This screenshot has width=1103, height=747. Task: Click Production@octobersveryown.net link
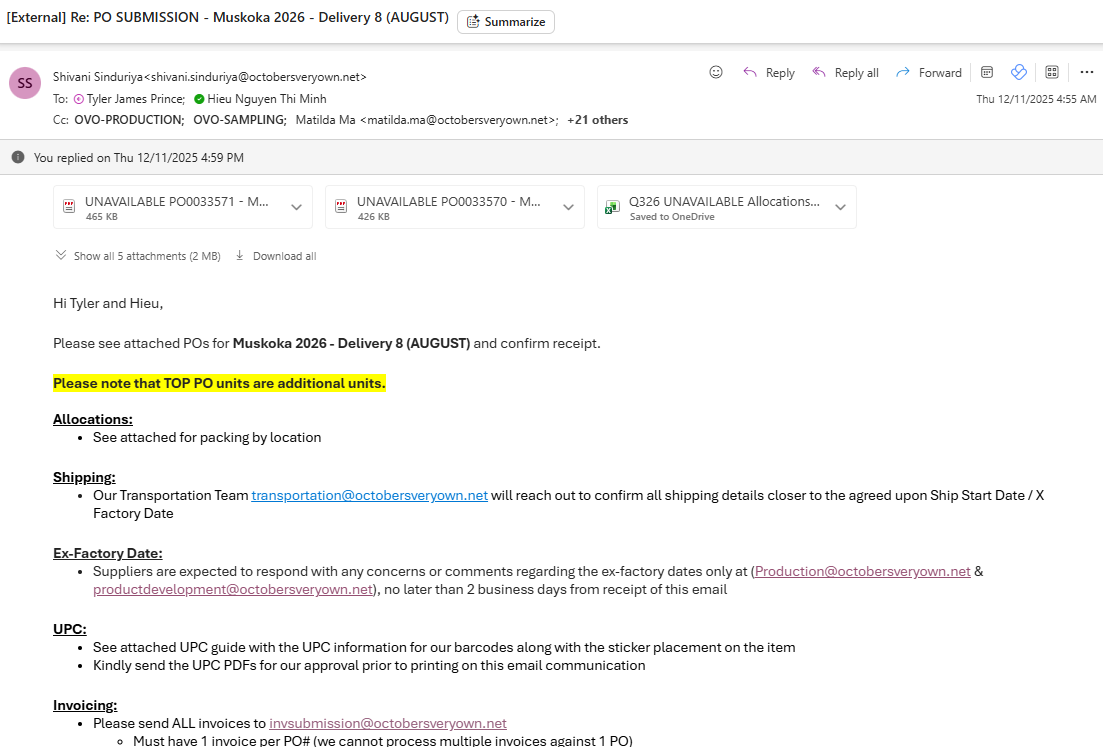pyautogui.click(x=862, y=571)
